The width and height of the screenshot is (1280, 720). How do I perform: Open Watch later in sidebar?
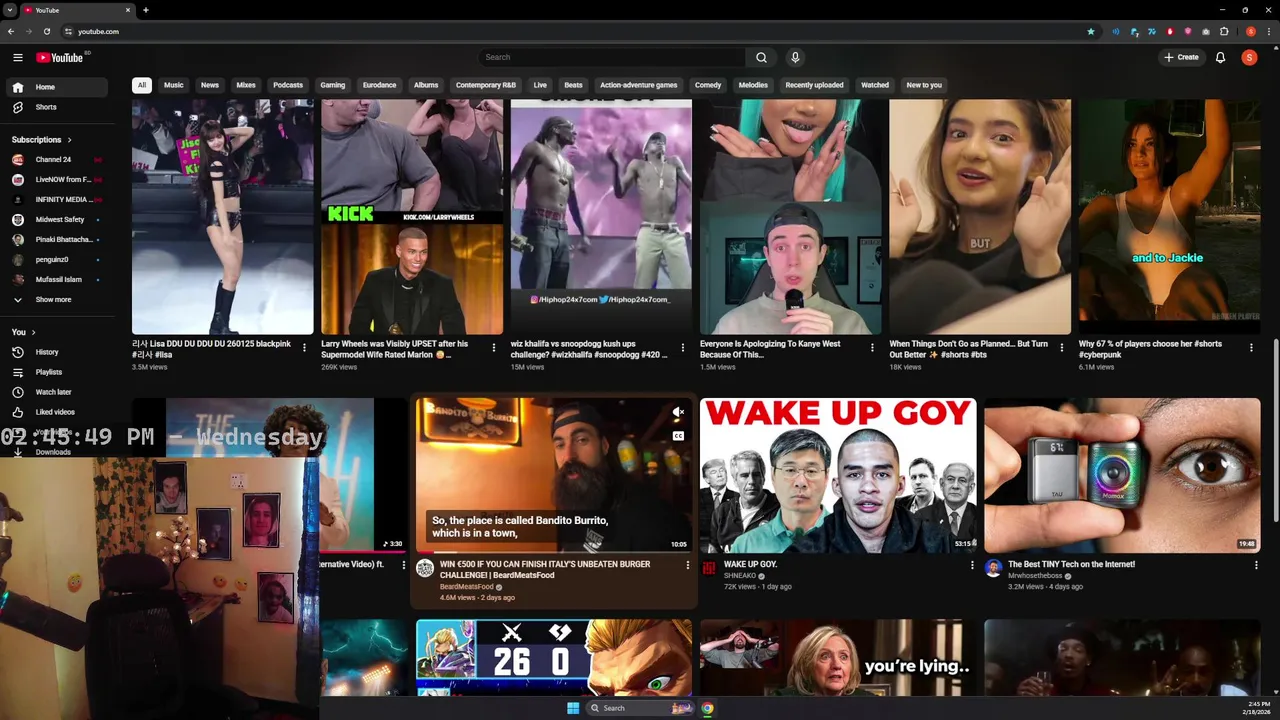tap(58, 392)
